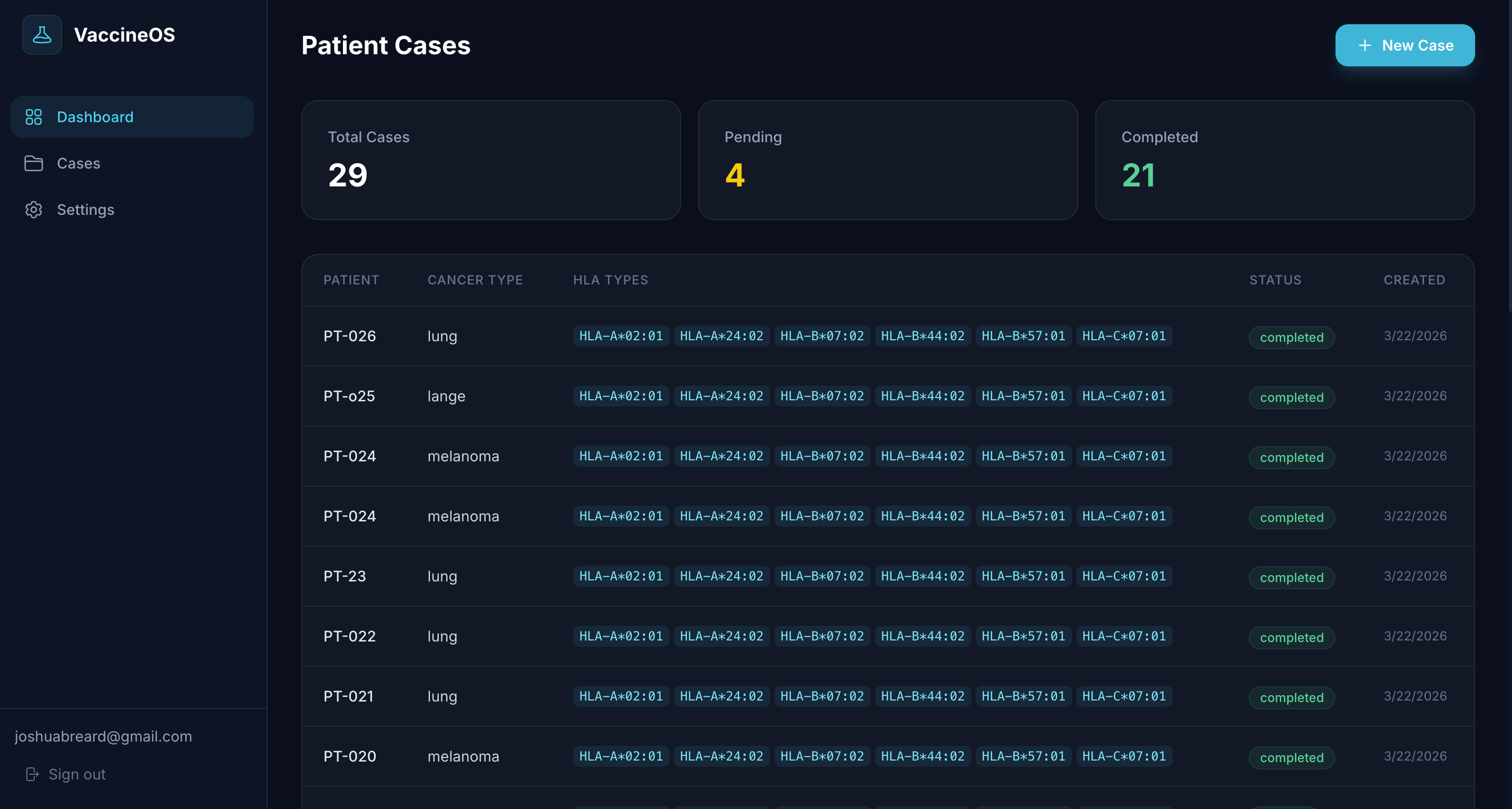1512x809 pixels.
Task: Click the Cases folder icon
Action: click(x=34, y=163)
